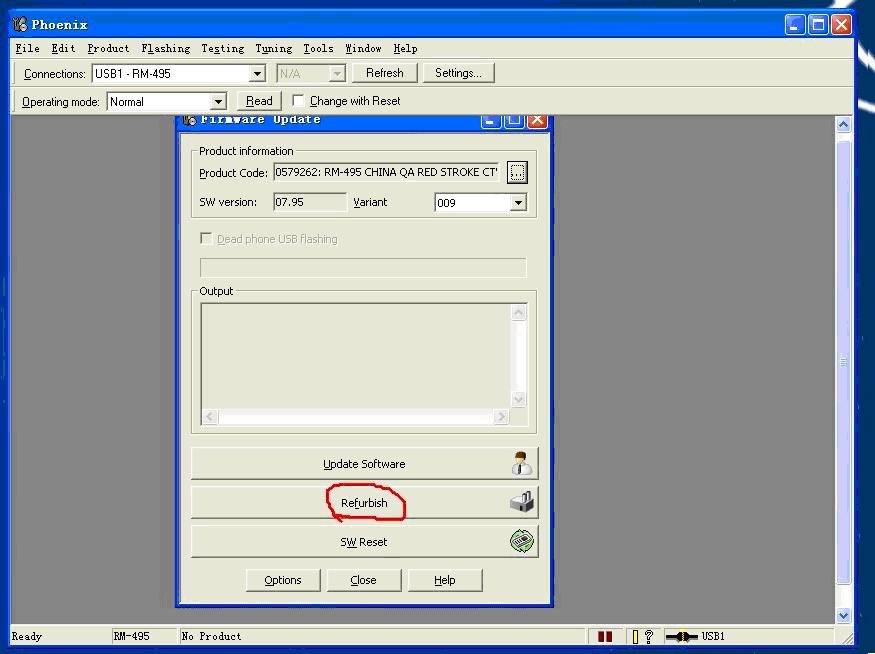Click the Product Code text field

pyautogui.click(x=386, y=173)
